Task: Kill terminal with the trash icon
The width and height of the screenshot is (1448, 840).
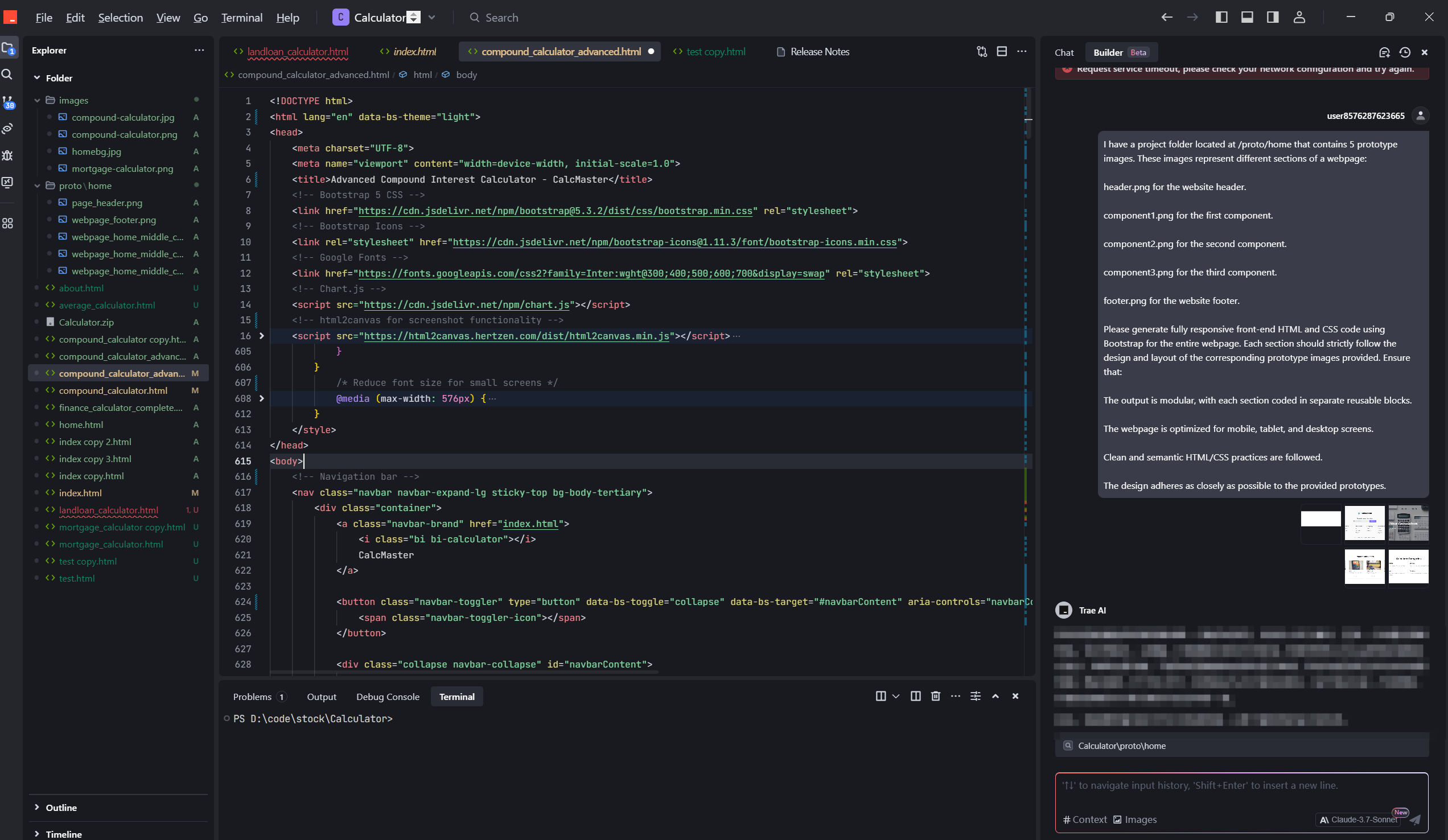Action: tap(936, 696)
